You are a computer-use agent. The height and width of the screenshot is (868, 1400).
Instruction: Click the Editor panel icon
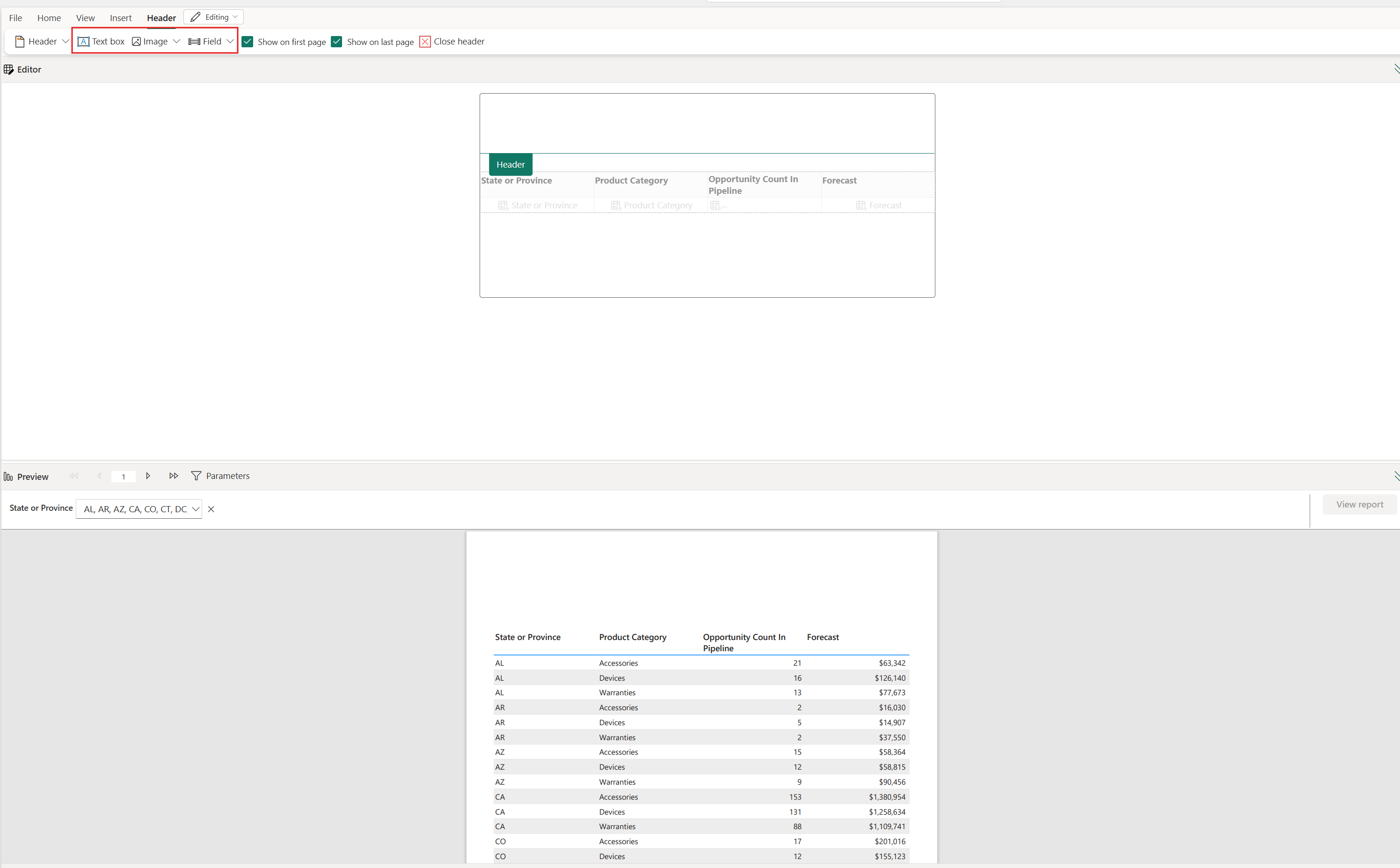(8, 69)
